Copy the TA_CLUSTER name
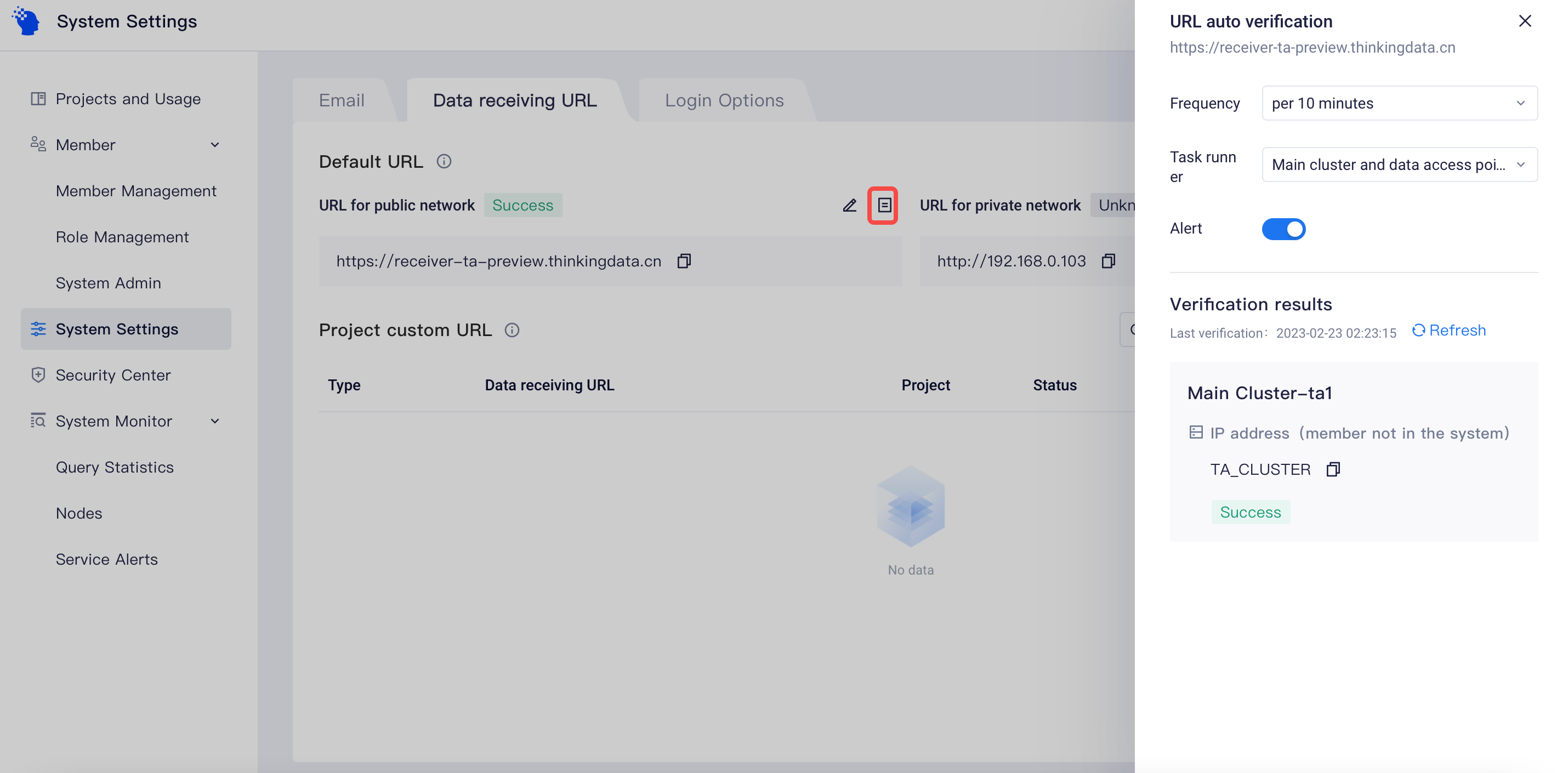 point(1333,469)
